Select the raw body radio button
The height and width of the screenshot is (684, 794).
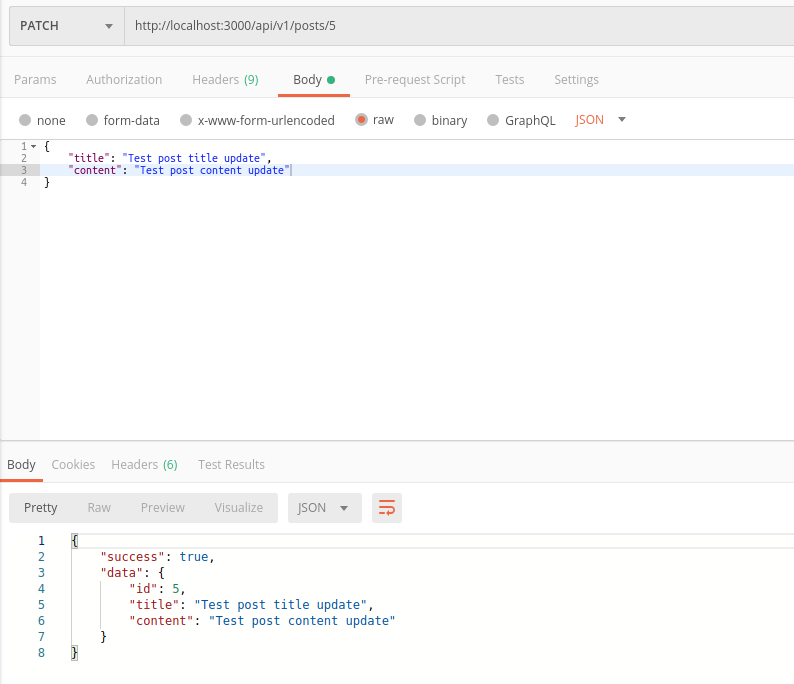tap(361, 120)
